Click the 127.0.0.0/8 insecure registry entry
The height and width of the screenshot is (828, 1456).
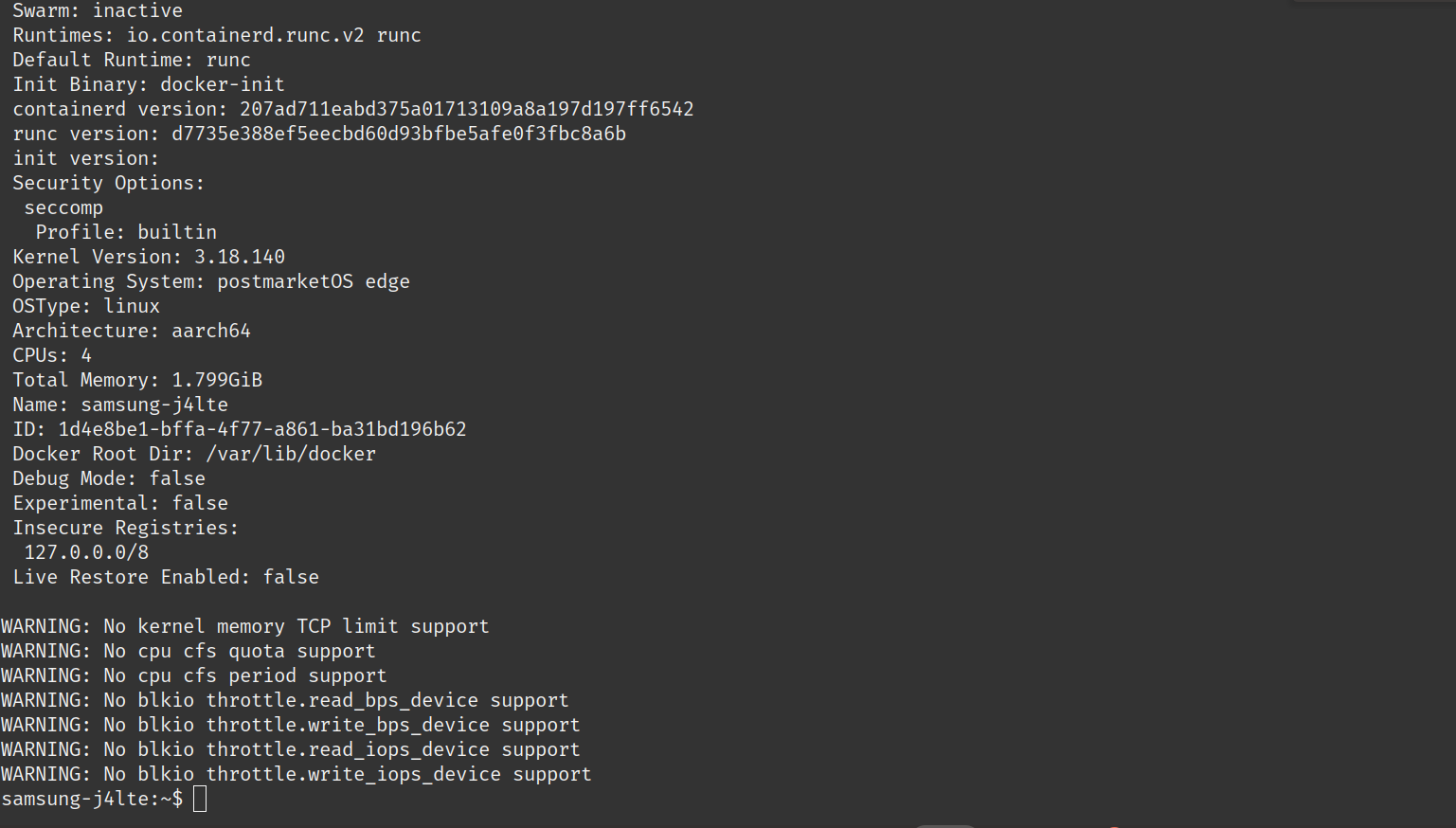point(86,552)
